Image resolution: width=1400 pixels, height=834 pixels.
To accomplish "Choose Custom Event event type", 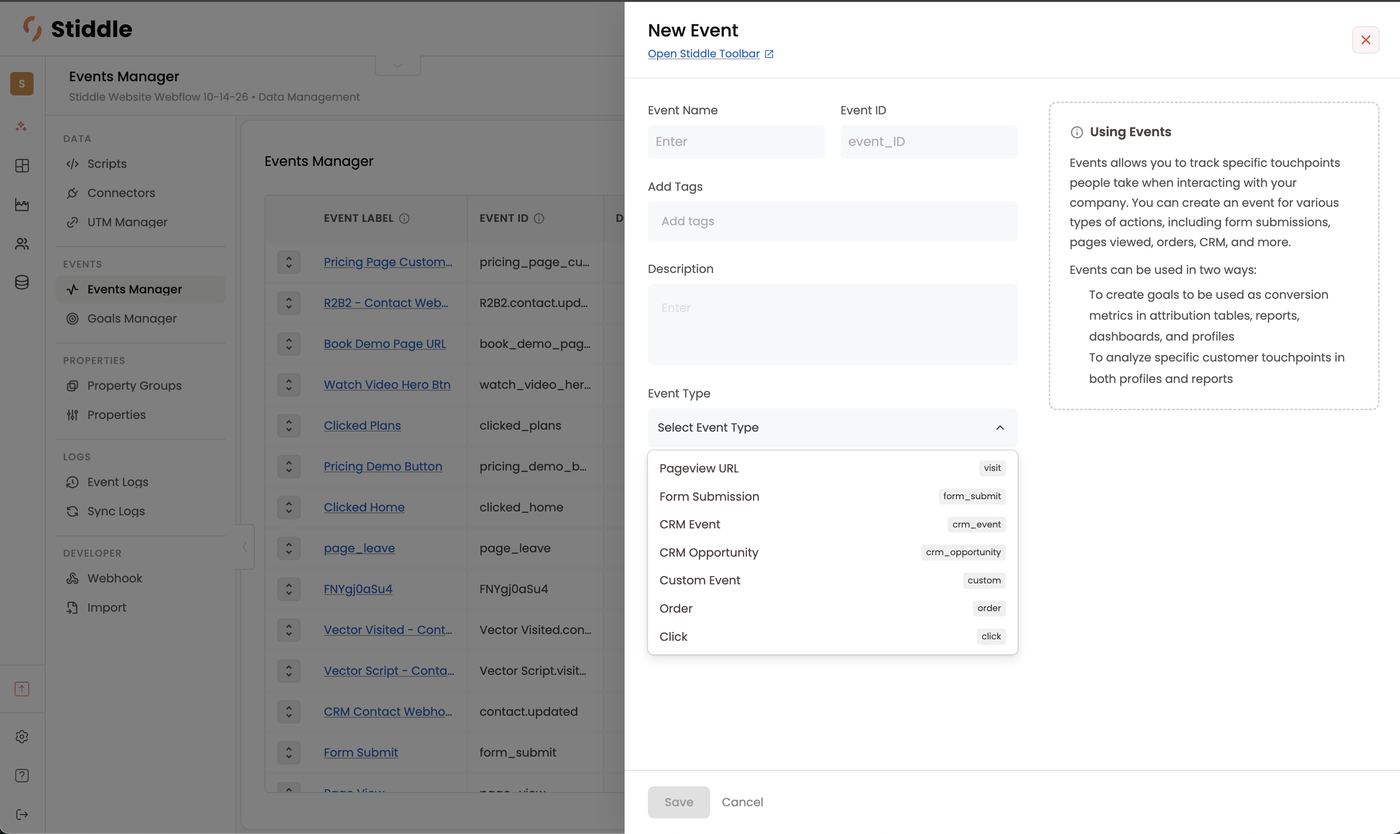I will (833, 580).
